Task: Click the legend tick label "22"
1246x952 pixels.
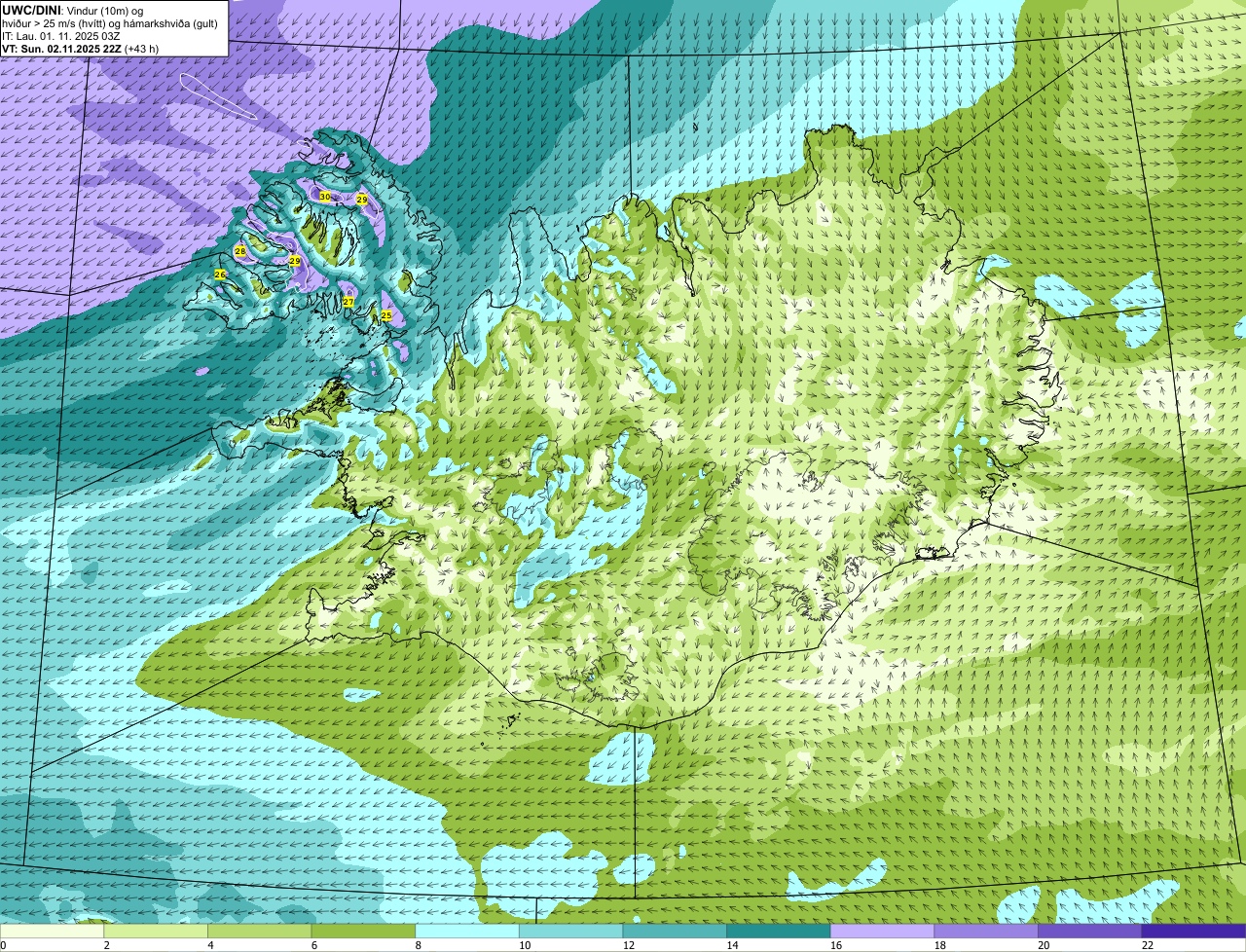Action: point(1148,945)
